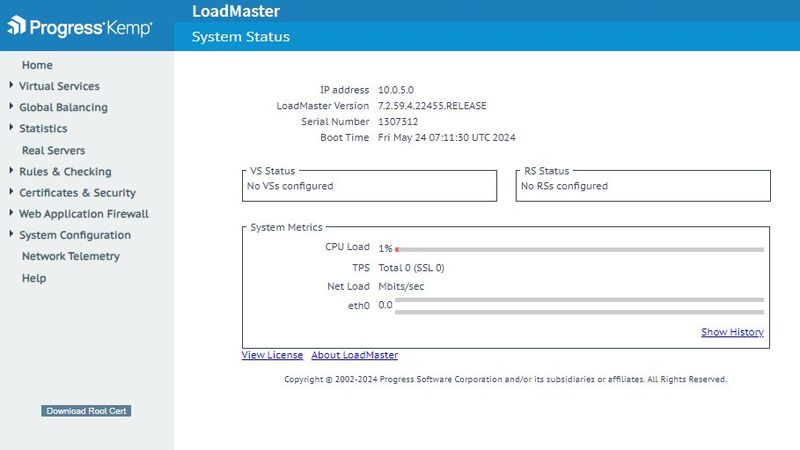Open Statistics menu item
The height and width of the screenshot is (450, 800).
tap(43, 128)
